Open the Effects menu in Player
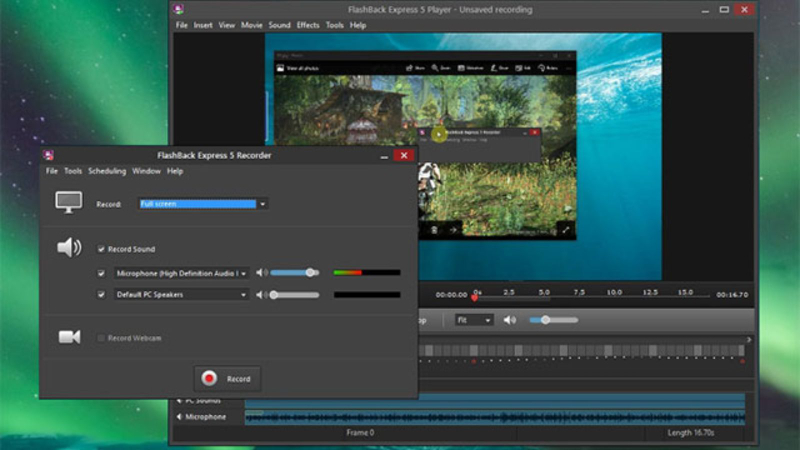The image size is (800, 450). (x=308, y=25)
